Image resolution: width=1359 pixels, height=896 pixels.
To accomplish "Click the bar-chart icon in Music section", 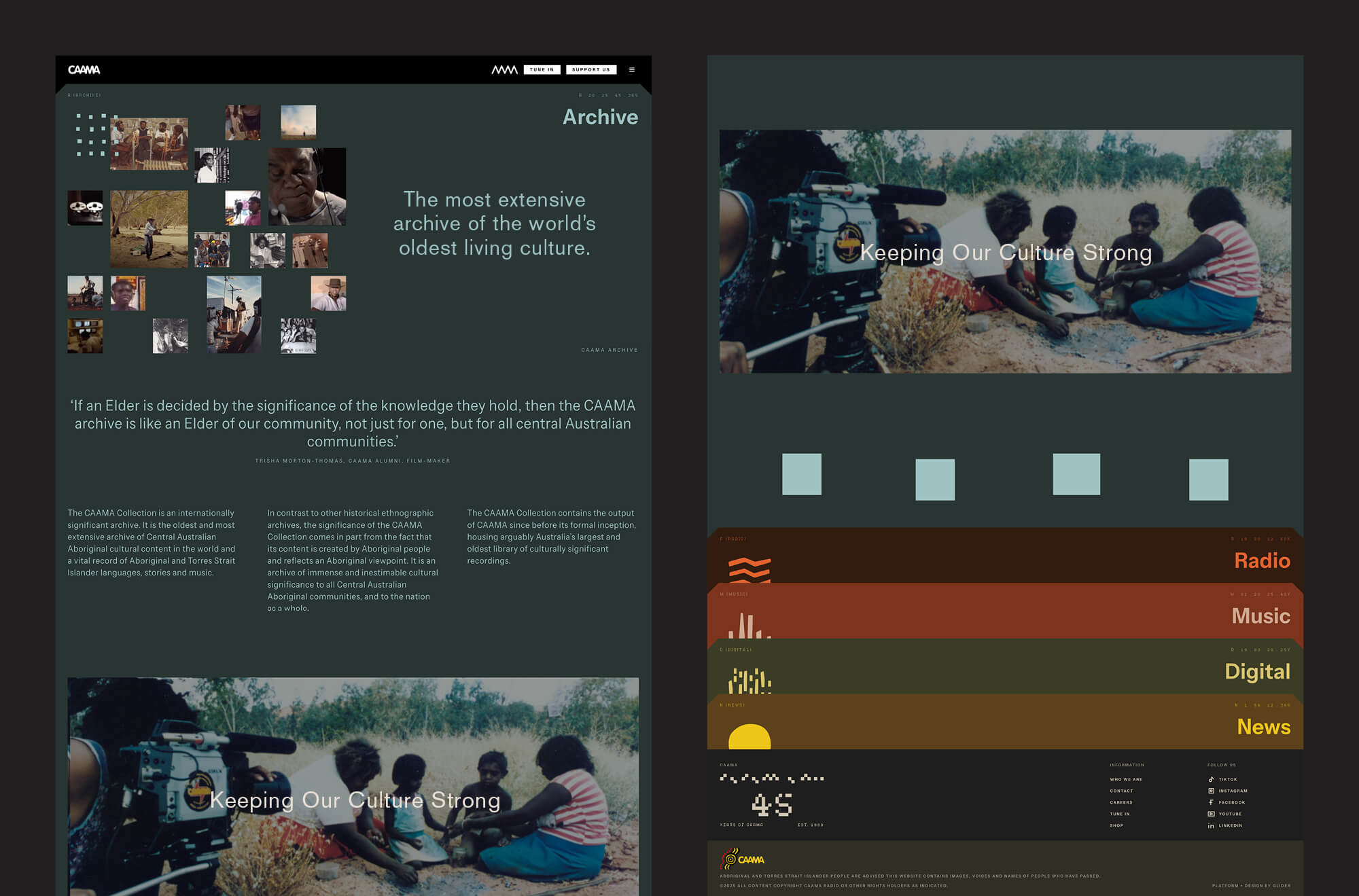I will click(749, 625).
